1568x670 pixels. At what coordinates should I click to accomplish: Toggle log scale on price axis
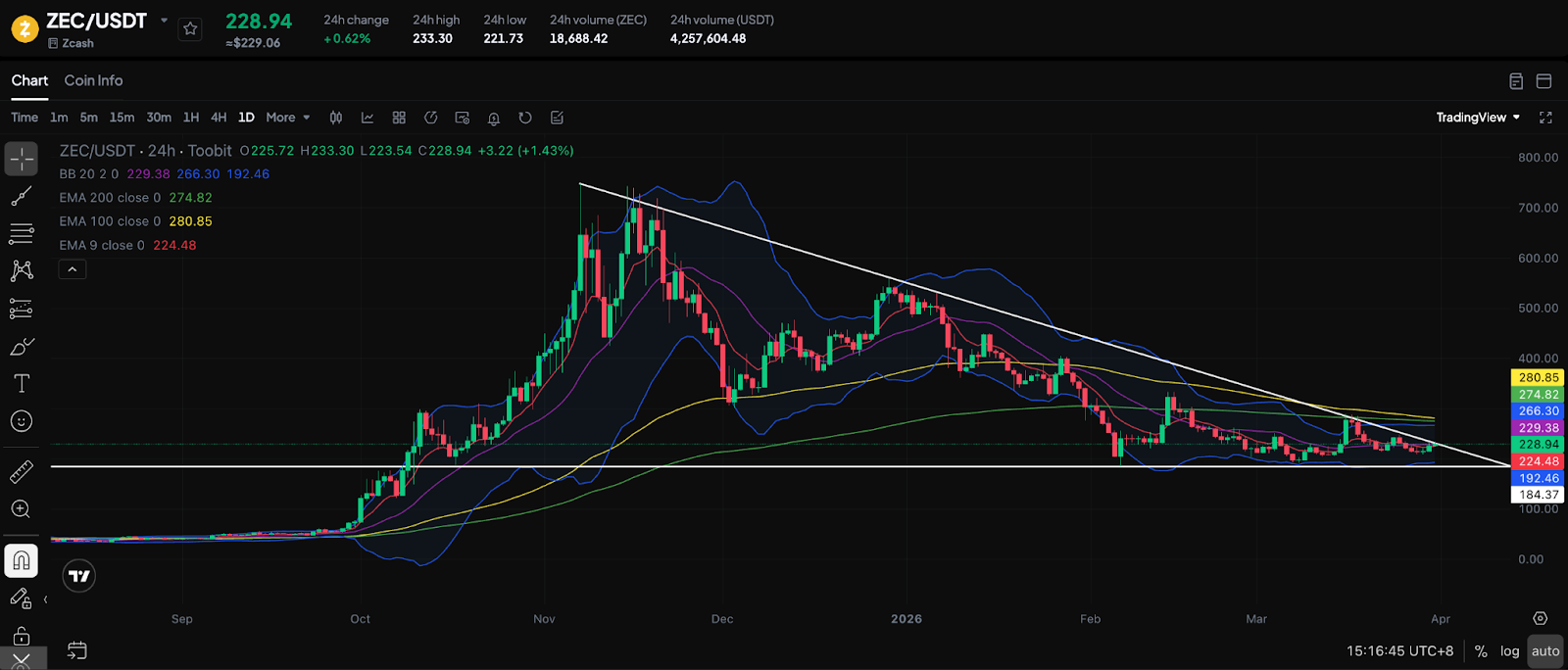[1509, 651]
